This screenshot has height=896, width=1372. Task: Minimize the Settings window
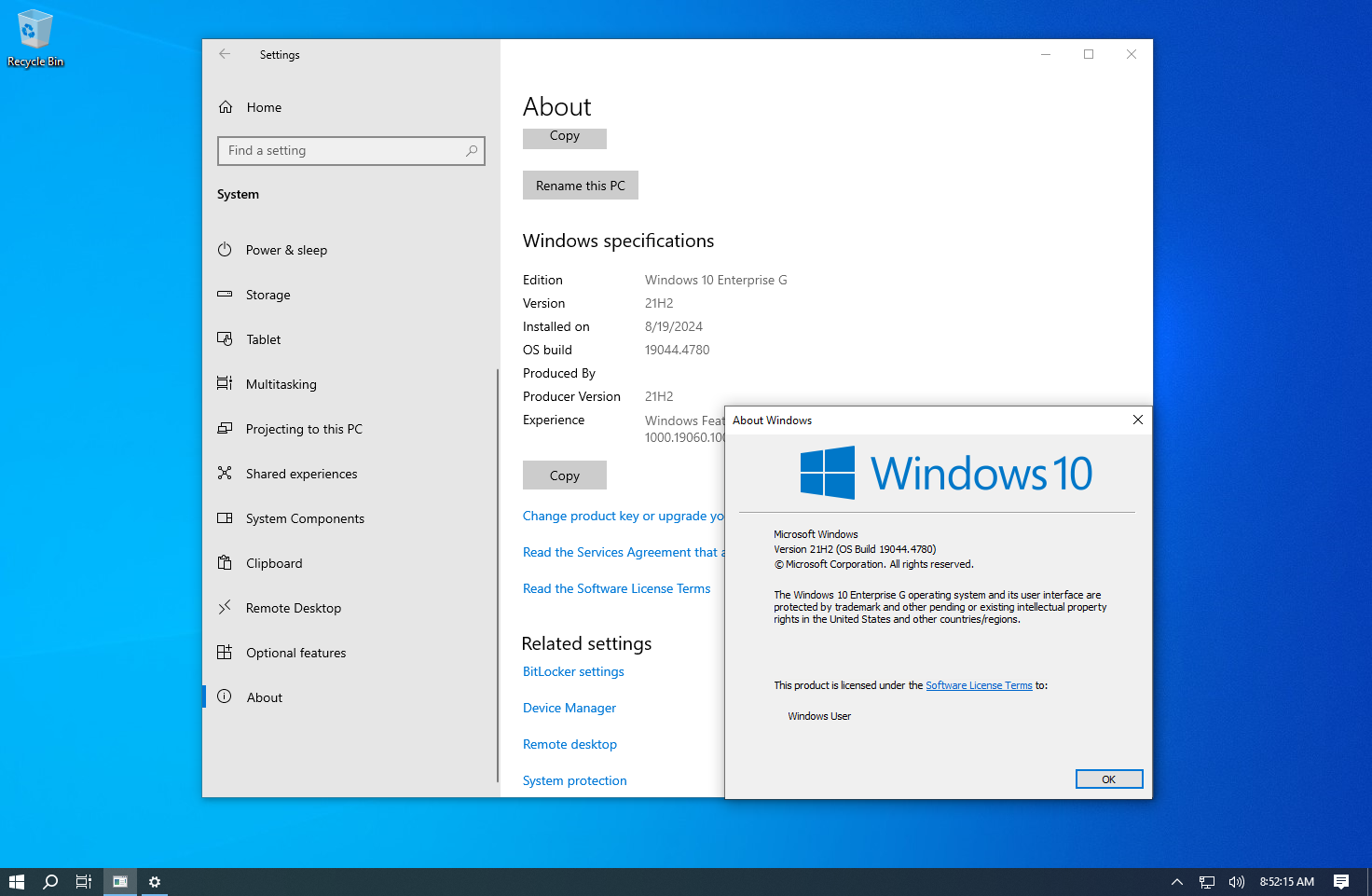[1046, 54]
